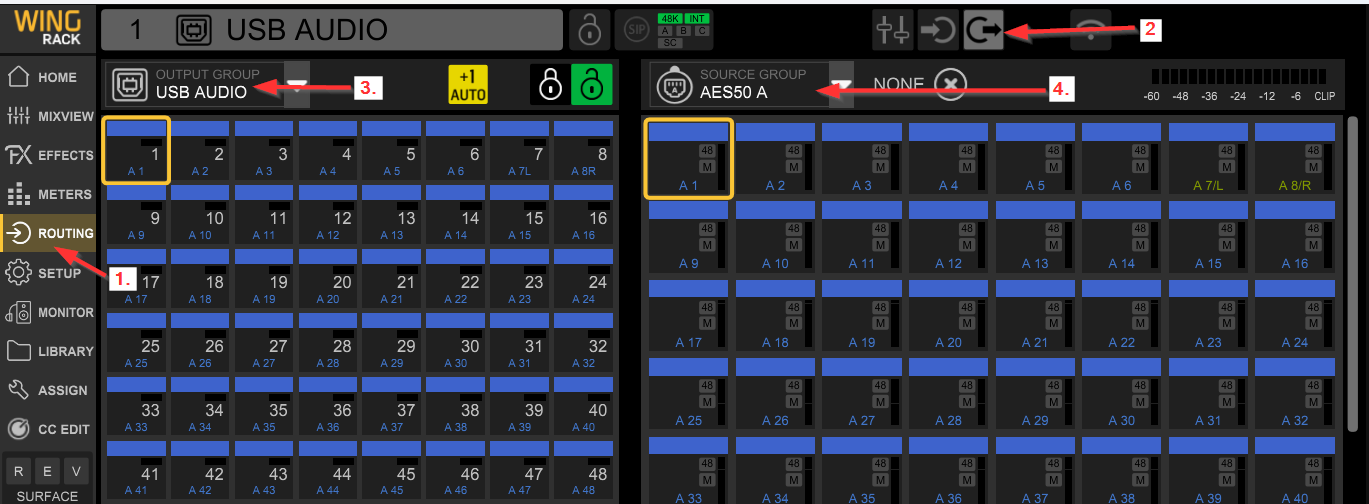
Task: Open the HOME page from the sidebar
Action: tap(48, 77)
